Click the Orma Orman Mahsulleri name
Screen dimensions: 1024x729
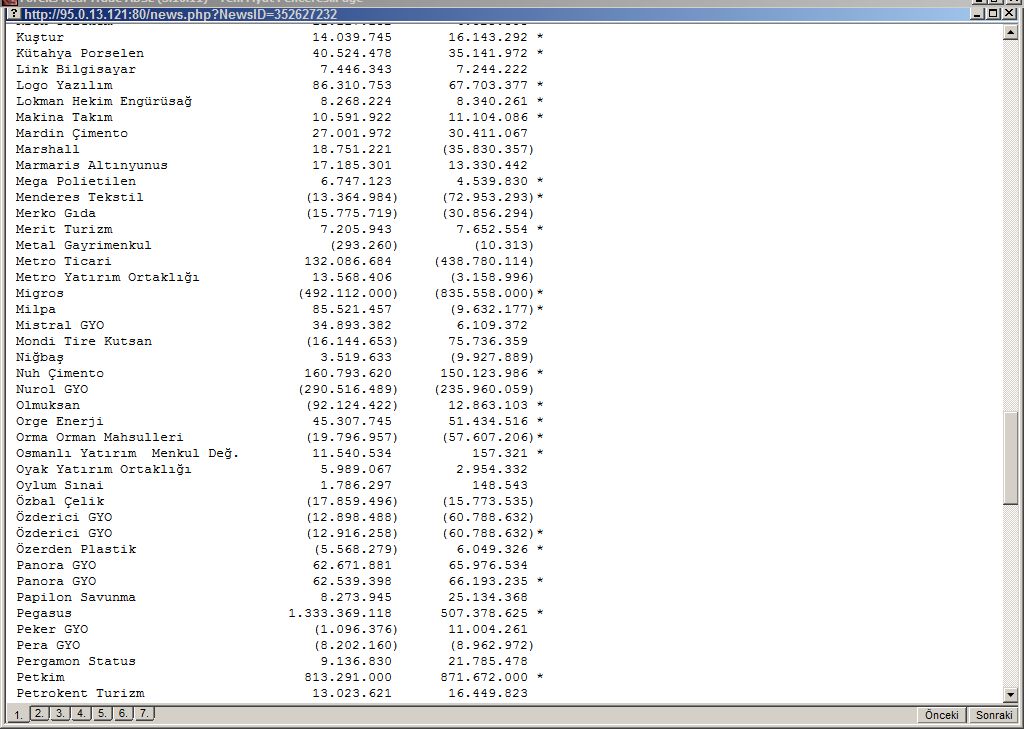point(100,437)
